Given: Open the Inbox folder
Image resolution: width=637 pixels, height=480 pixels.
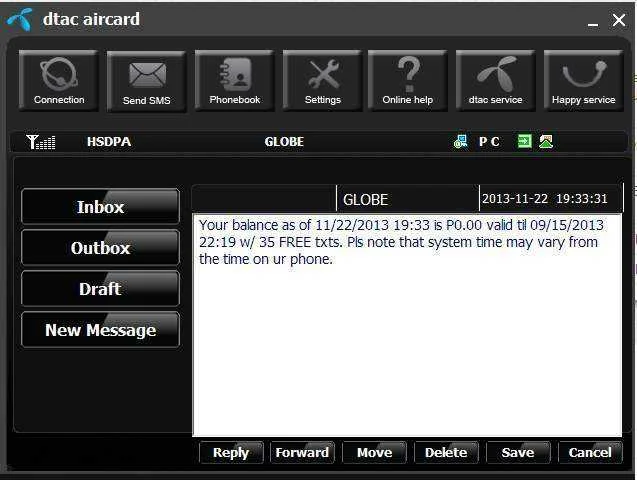Looking at the screenshot, I should [x=100, y=206].
